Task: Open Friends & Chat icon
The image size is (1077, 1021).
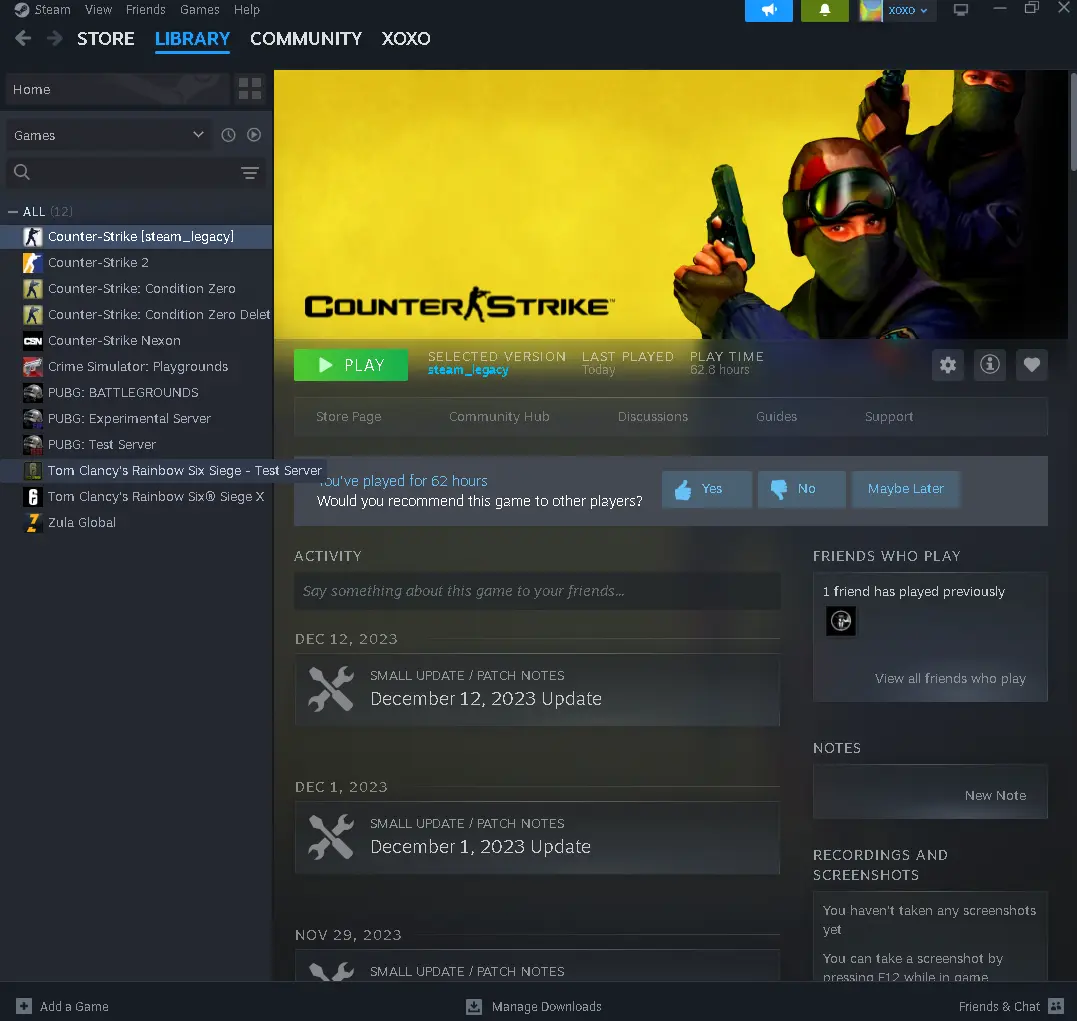Action: tap(1056, 1006)
